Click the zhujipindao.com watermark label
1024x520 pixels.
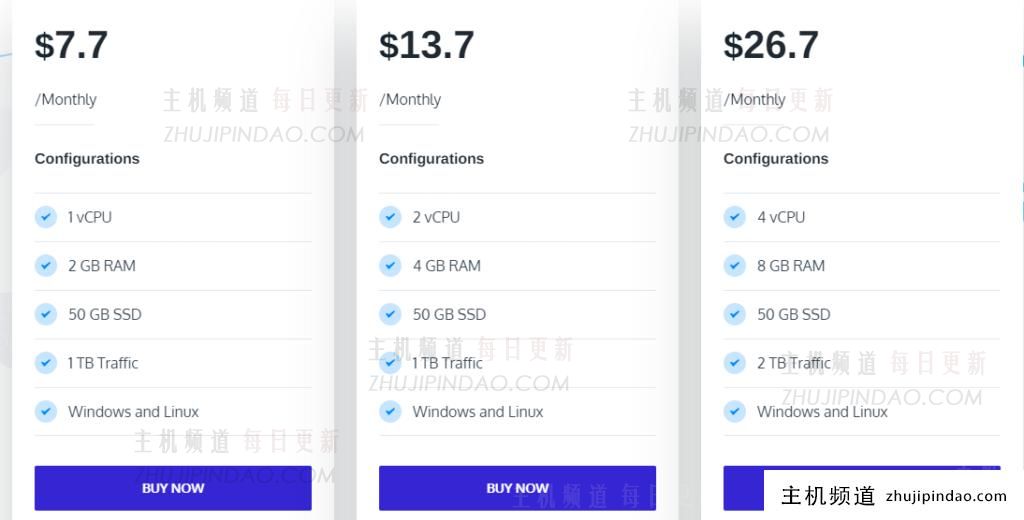[x=946, y=496]
